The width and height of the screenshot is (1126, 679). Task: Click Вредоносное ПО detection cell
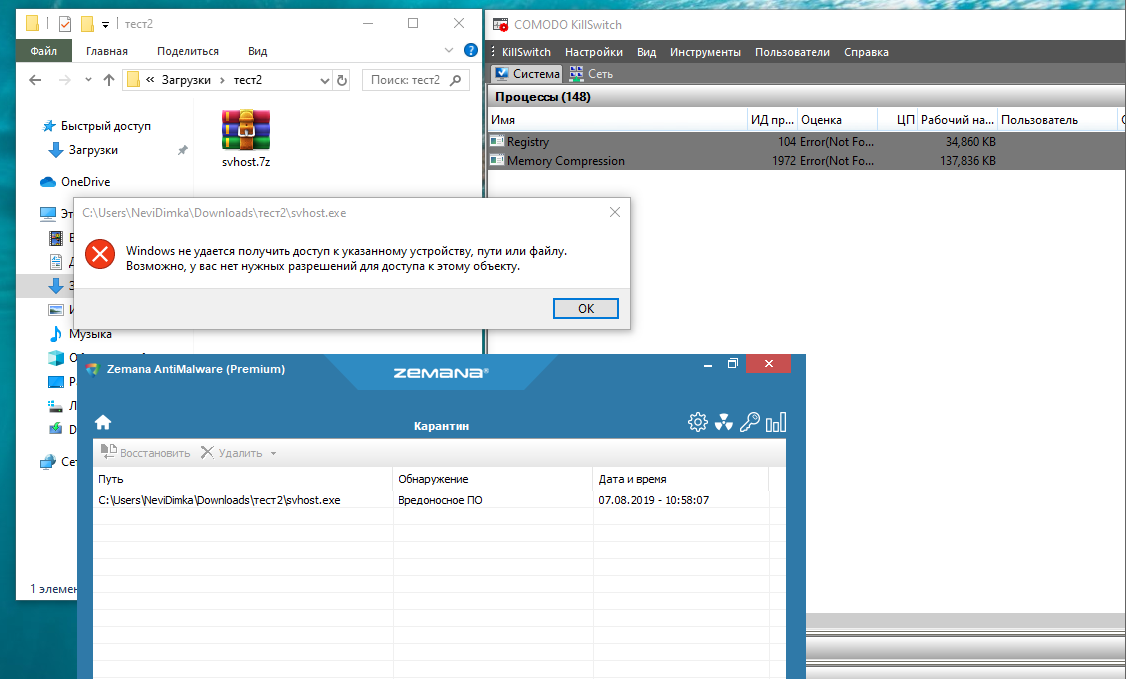click(x=440, y=500)
